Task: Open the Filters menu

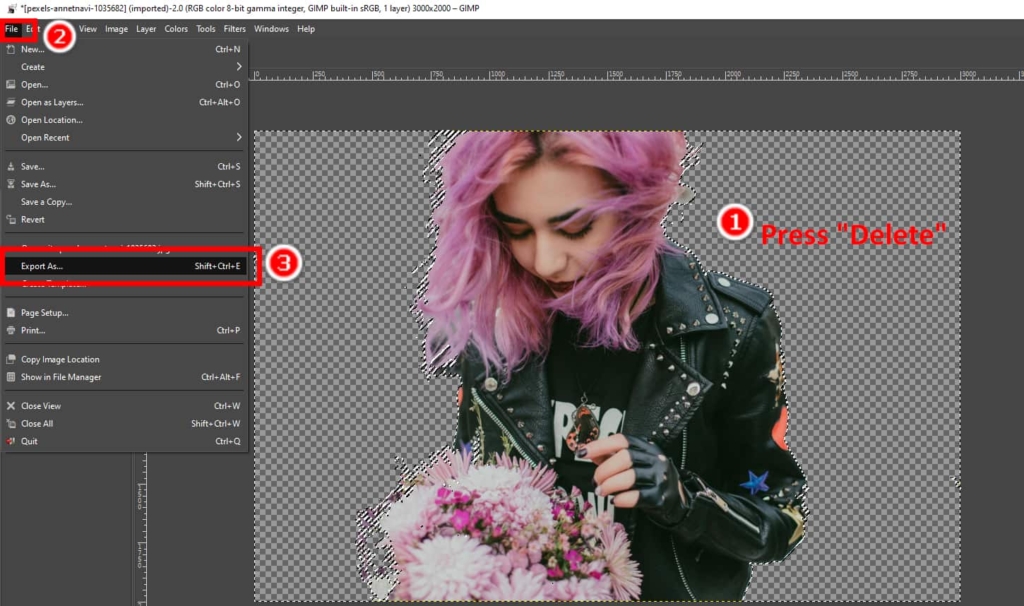Action: pos(234,29)
